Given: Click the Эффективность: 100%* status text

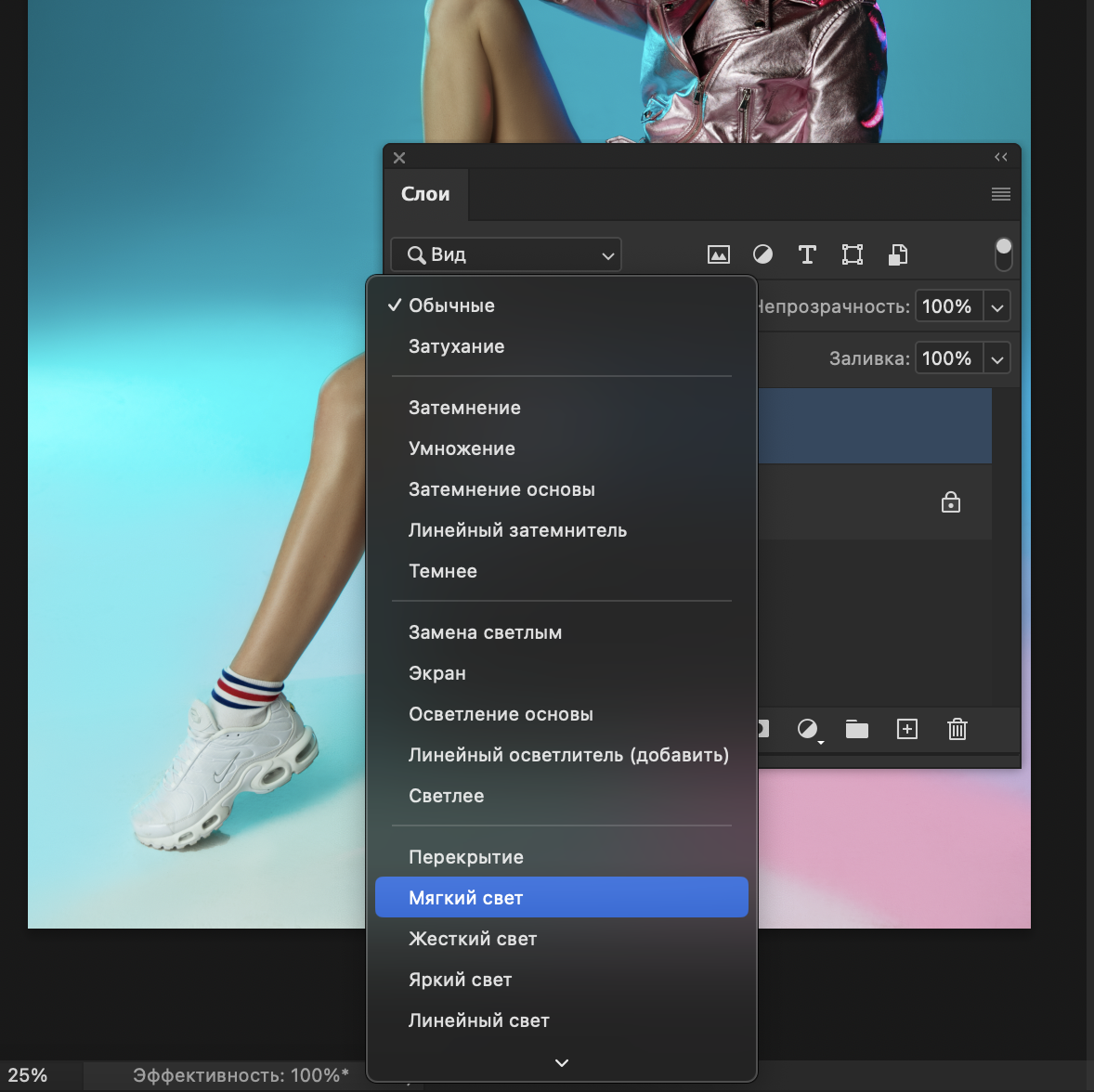Looking at the screenshot, I should coord(241,1075).
